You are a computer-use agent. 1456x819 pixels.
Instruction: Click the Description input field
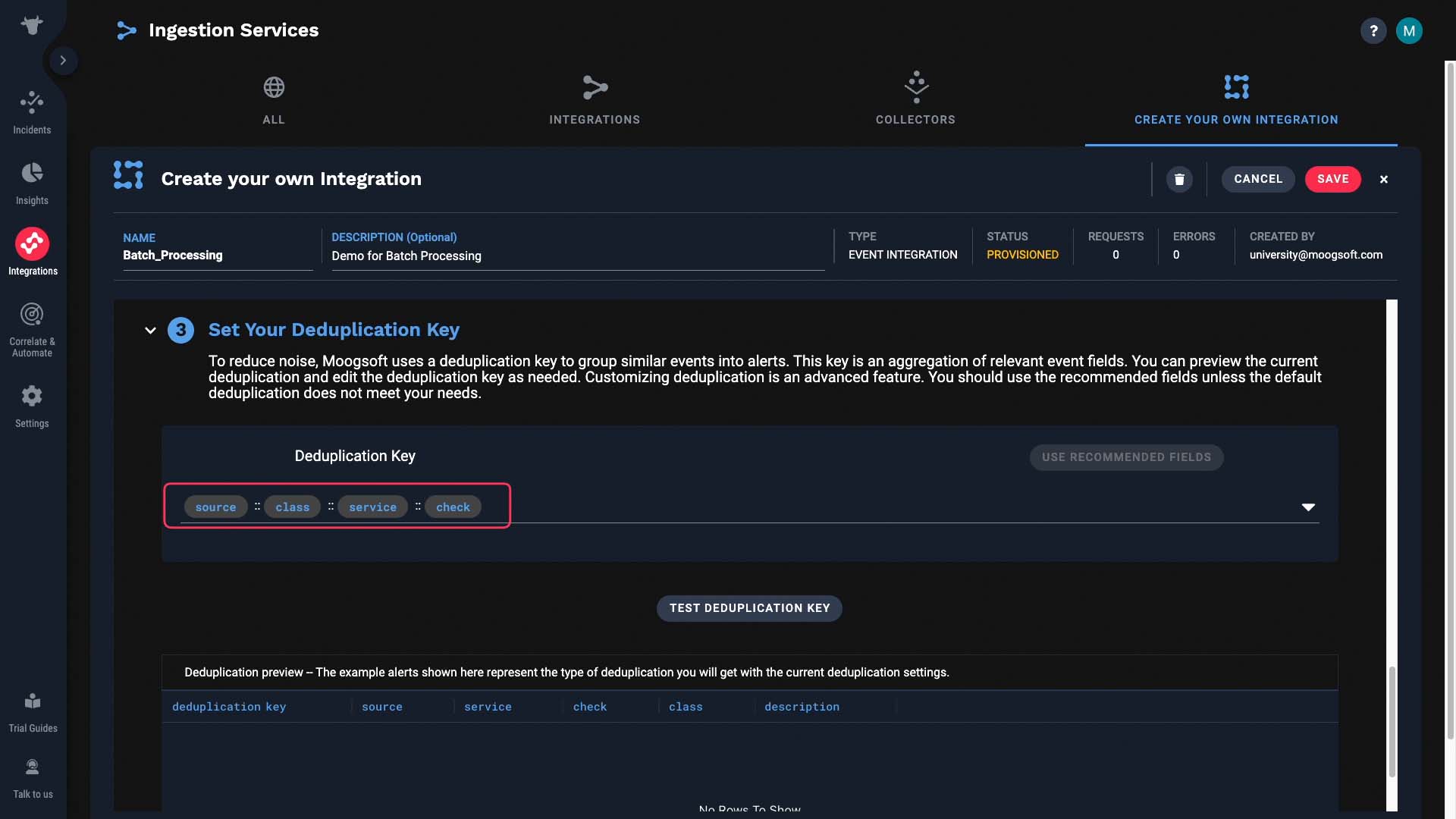(x=578, y=256)
